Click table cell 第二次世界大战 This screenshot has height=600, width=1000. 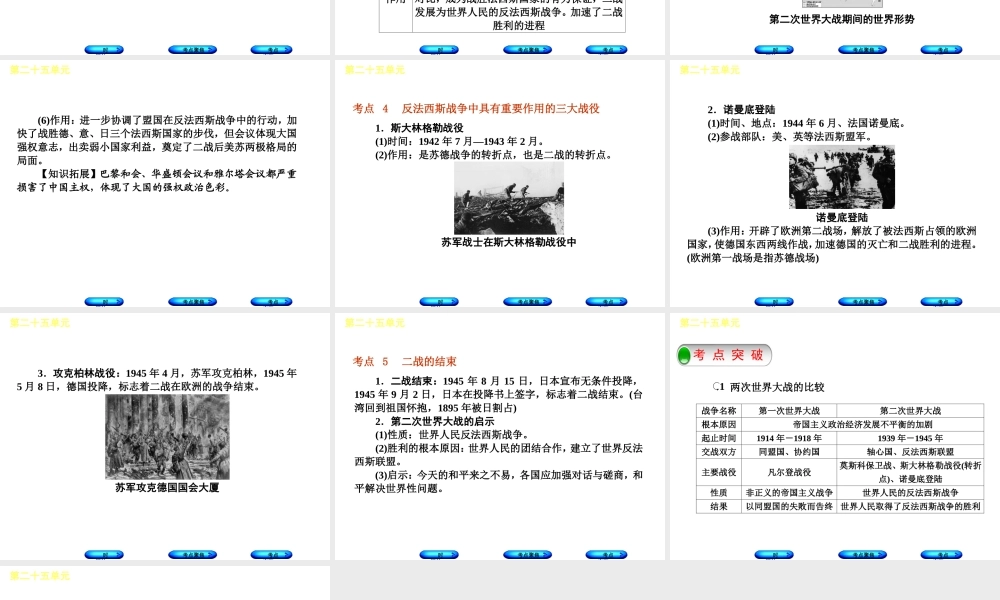tap(910, 411)
